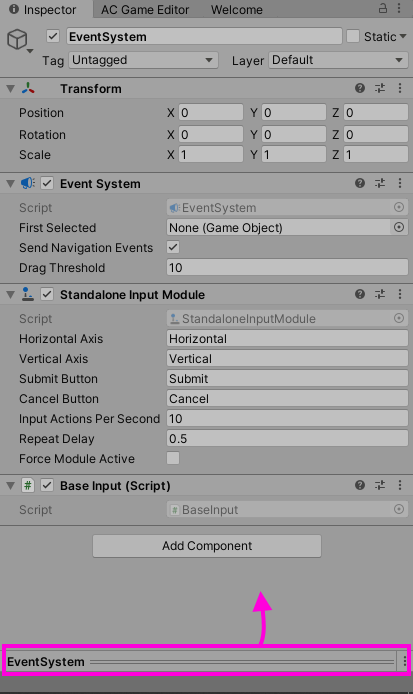Image resolution: width=413 pixels, height=694 pixels.
Task: Open Transform preset selector icon
Action: tap(380, 88)
